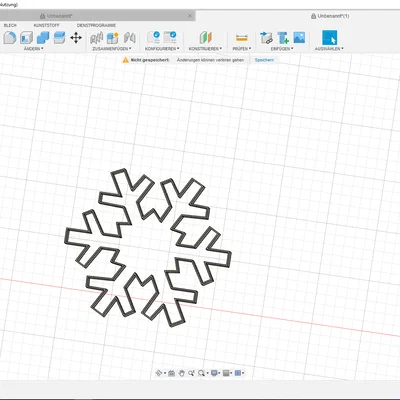Click the warning triangle icon by Nicht gespeichert

tap(125, 60)
